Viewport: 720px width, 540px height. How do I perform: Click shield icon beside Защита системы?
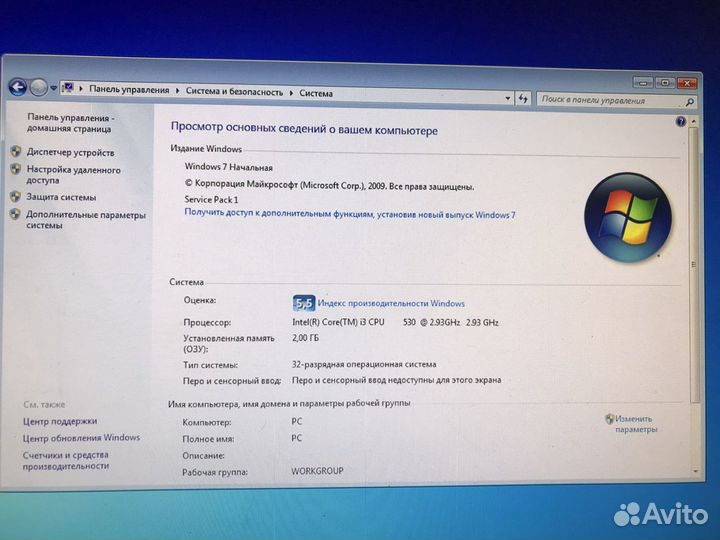point(16,197)
